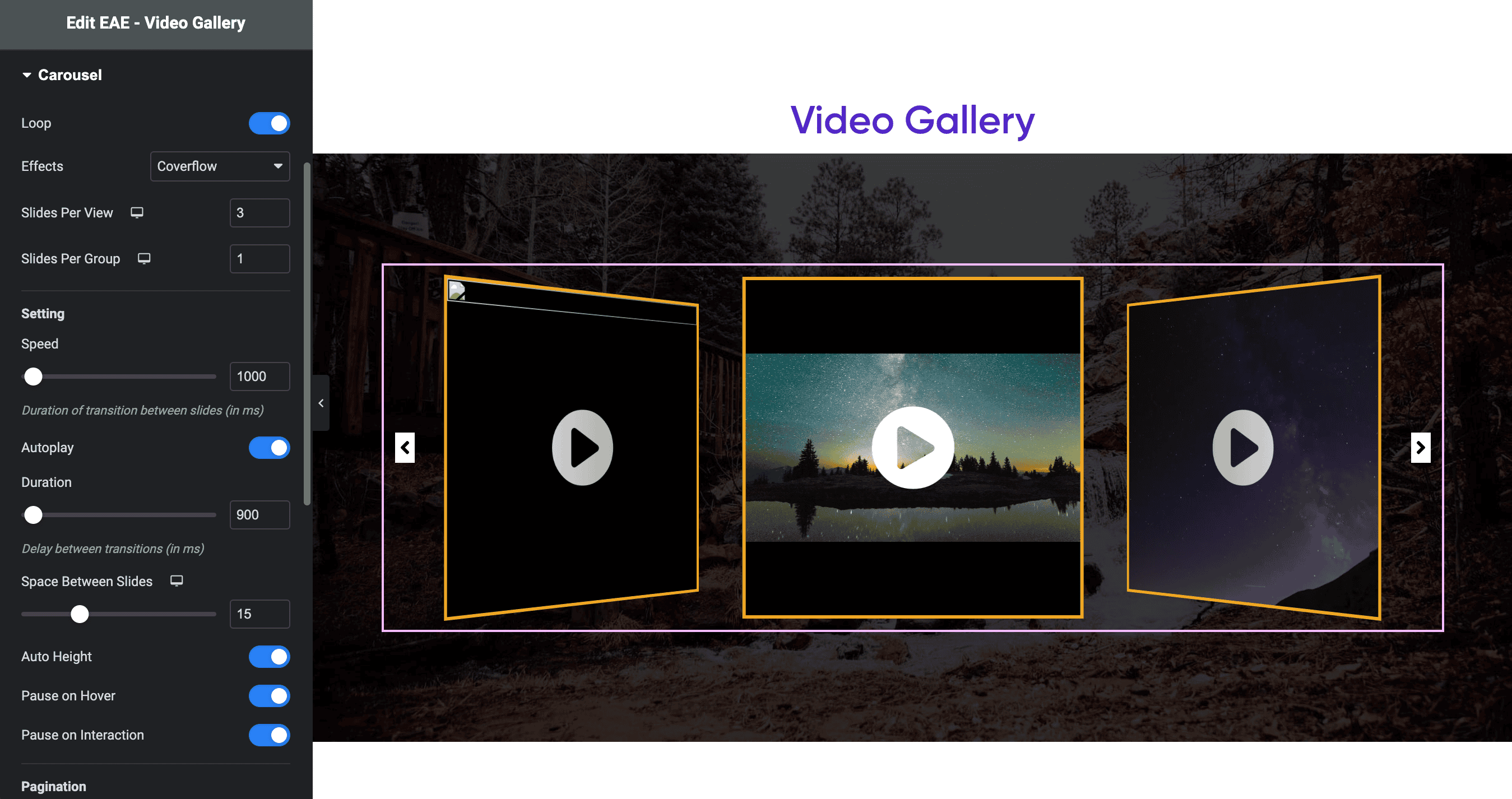Open the Effects dropdown menu
1512x799 pixels.
point(219,166)
